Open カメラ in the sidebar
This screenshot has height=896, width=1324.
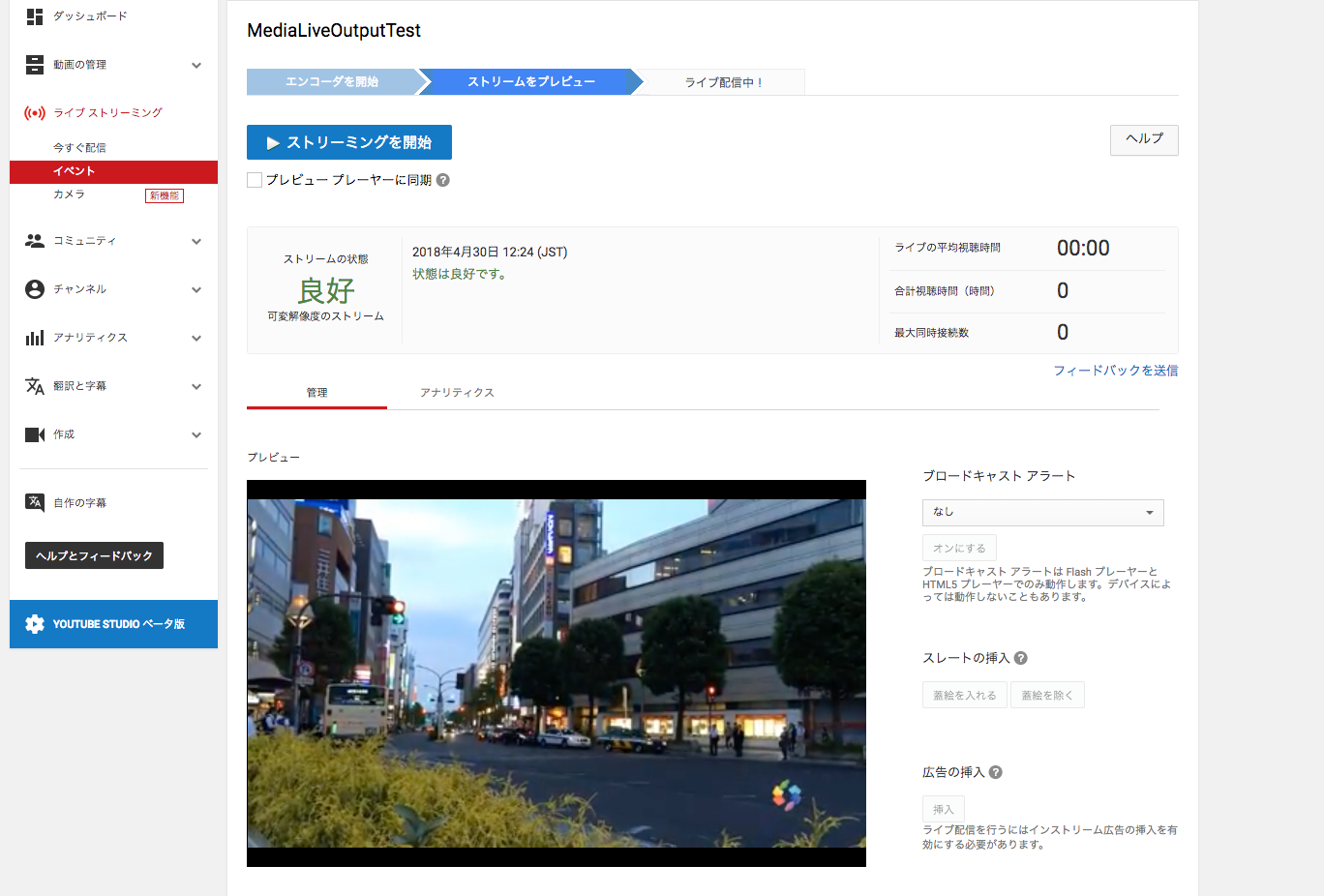pyautogui.click(x=69, y=194)
